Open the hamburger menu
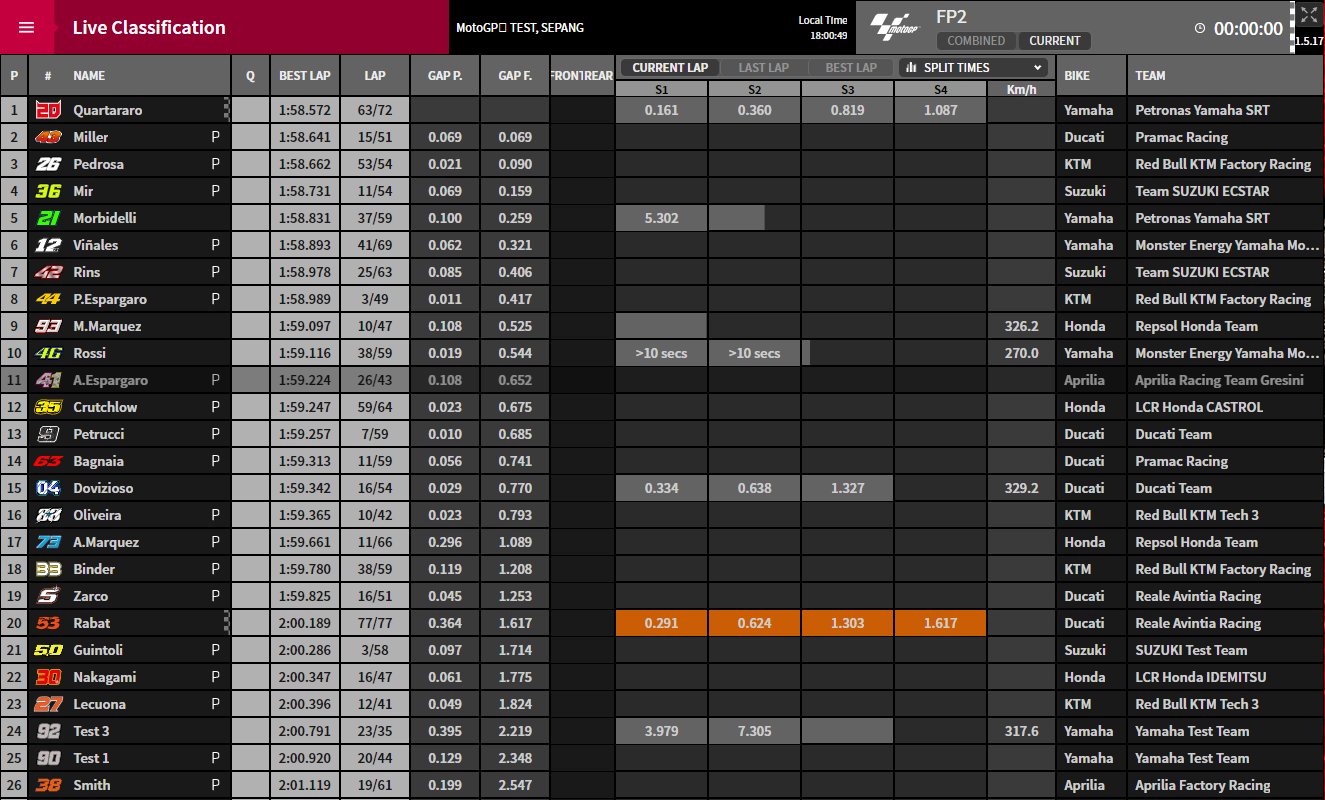 click(x=27, y=27)
